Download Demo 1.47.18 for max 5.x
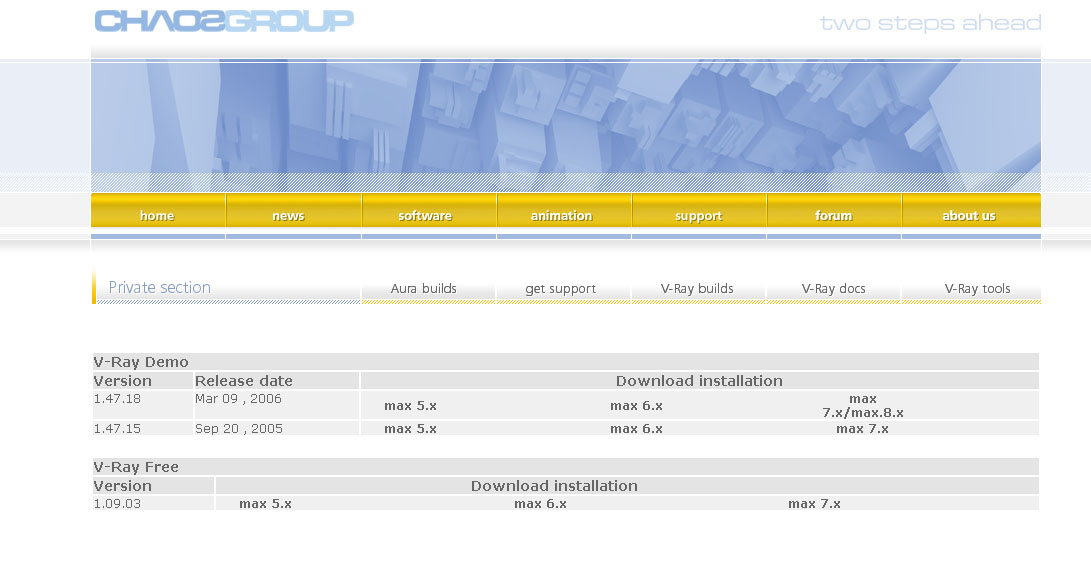Viewport: 1091px width, 572px height. coord(411,406)
